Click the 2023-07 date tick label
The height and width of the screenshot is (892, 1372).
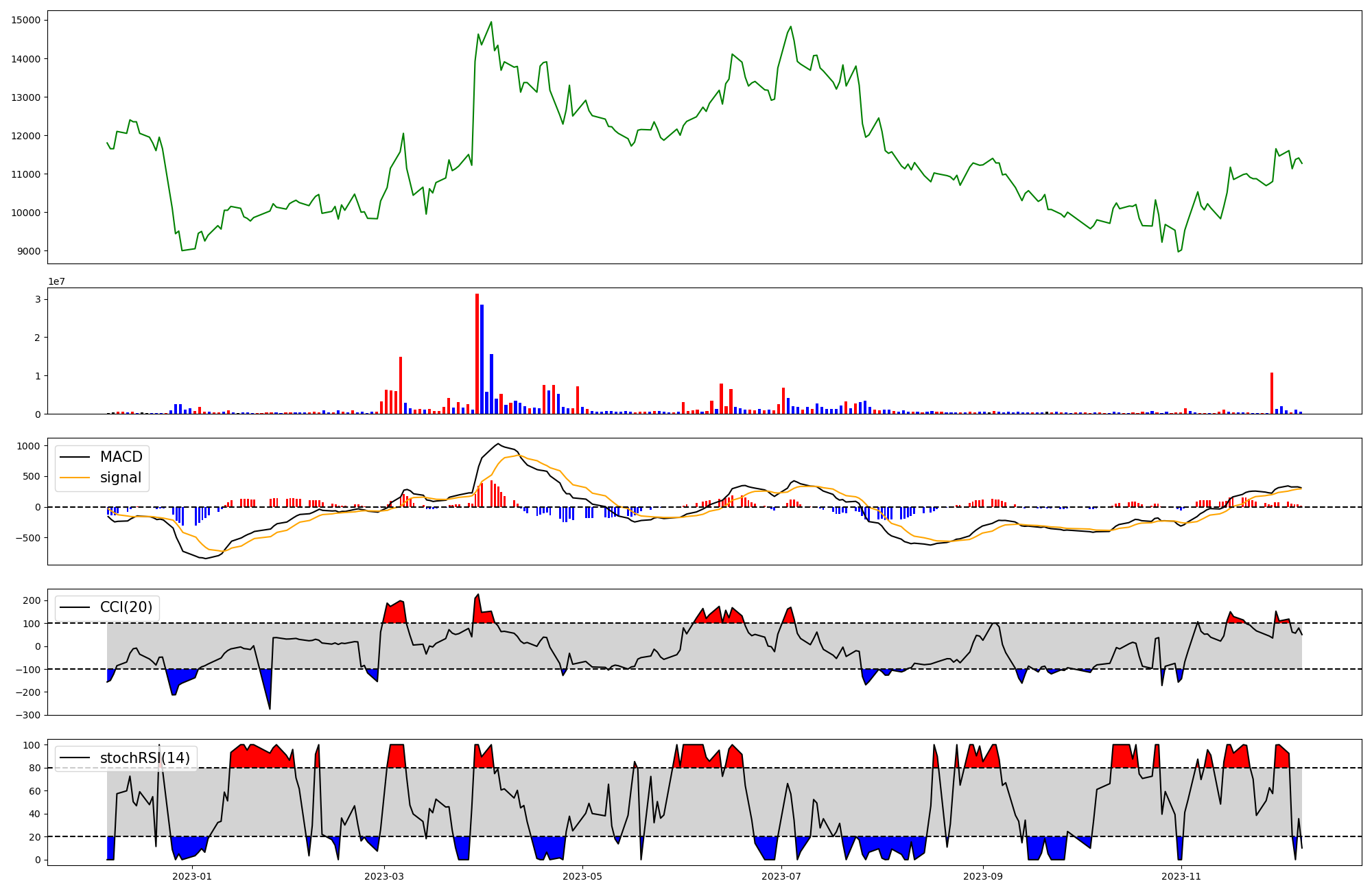coord(781,876)
